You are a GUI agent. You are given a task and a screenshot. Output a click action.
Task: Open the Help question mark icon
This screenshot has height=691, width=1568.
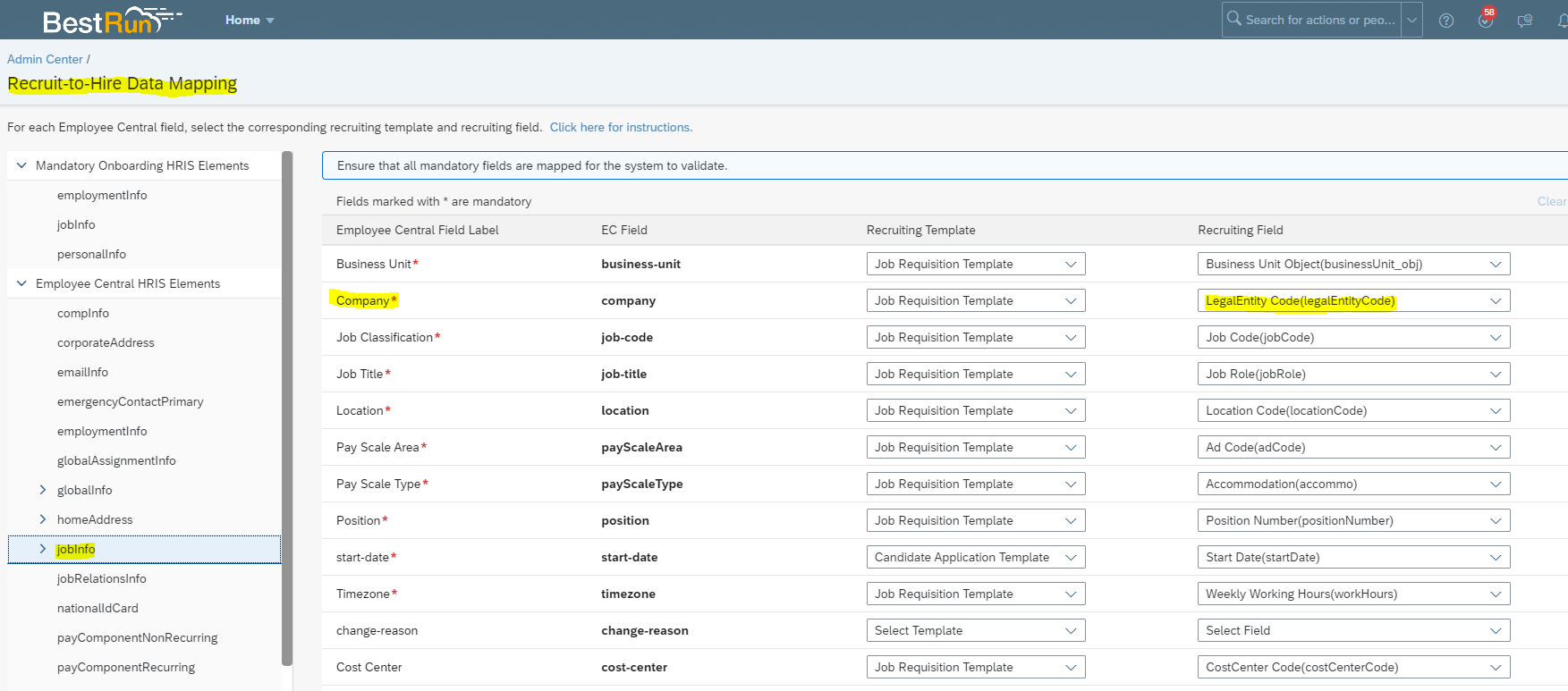point(1446,21)
